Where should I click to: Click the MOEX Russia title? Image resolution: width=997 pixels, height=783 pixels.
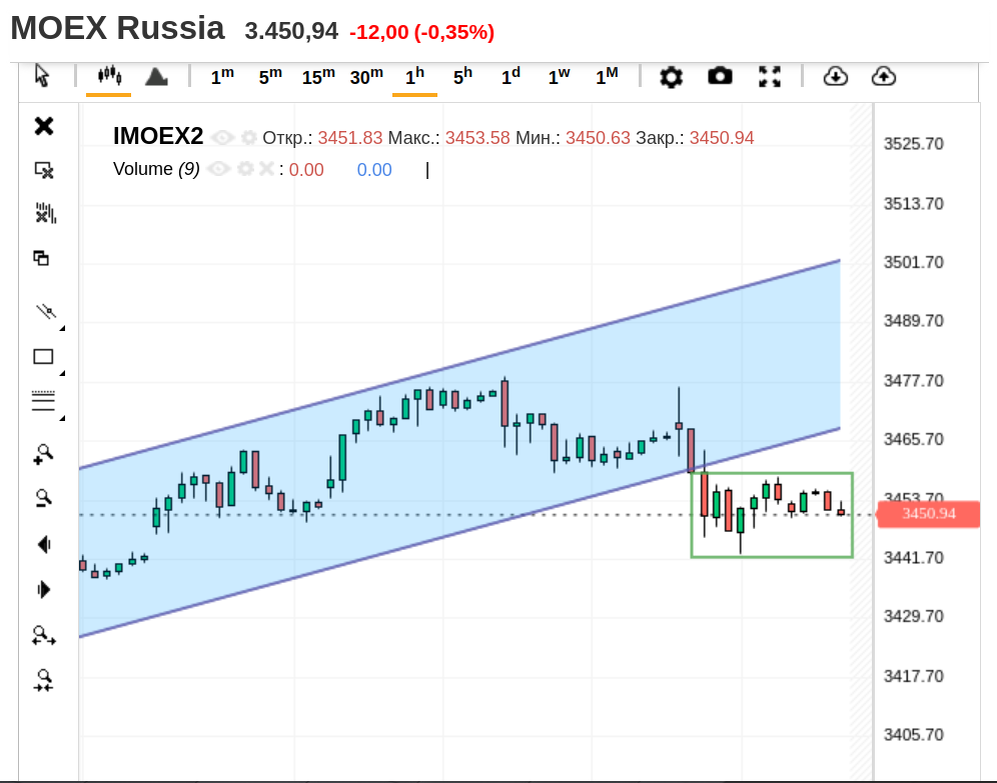118,28
